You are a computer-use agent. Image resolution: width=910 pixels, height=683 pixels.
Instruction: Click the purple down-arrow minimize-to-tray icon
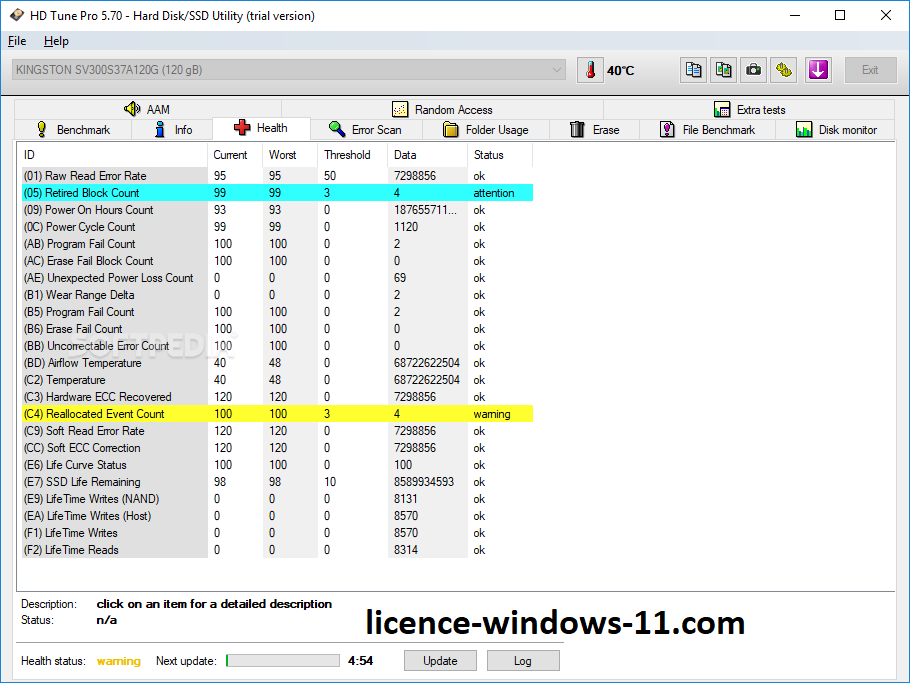(x=818, y=70)
